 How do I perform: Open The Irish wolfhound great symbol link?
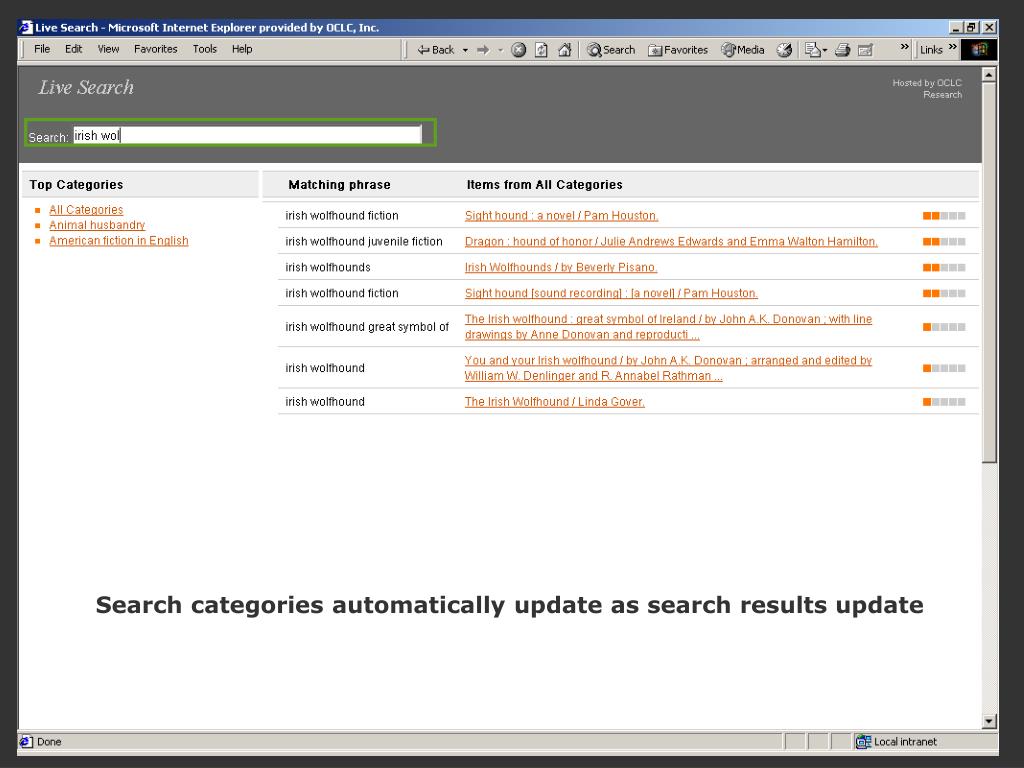(668, 327)
